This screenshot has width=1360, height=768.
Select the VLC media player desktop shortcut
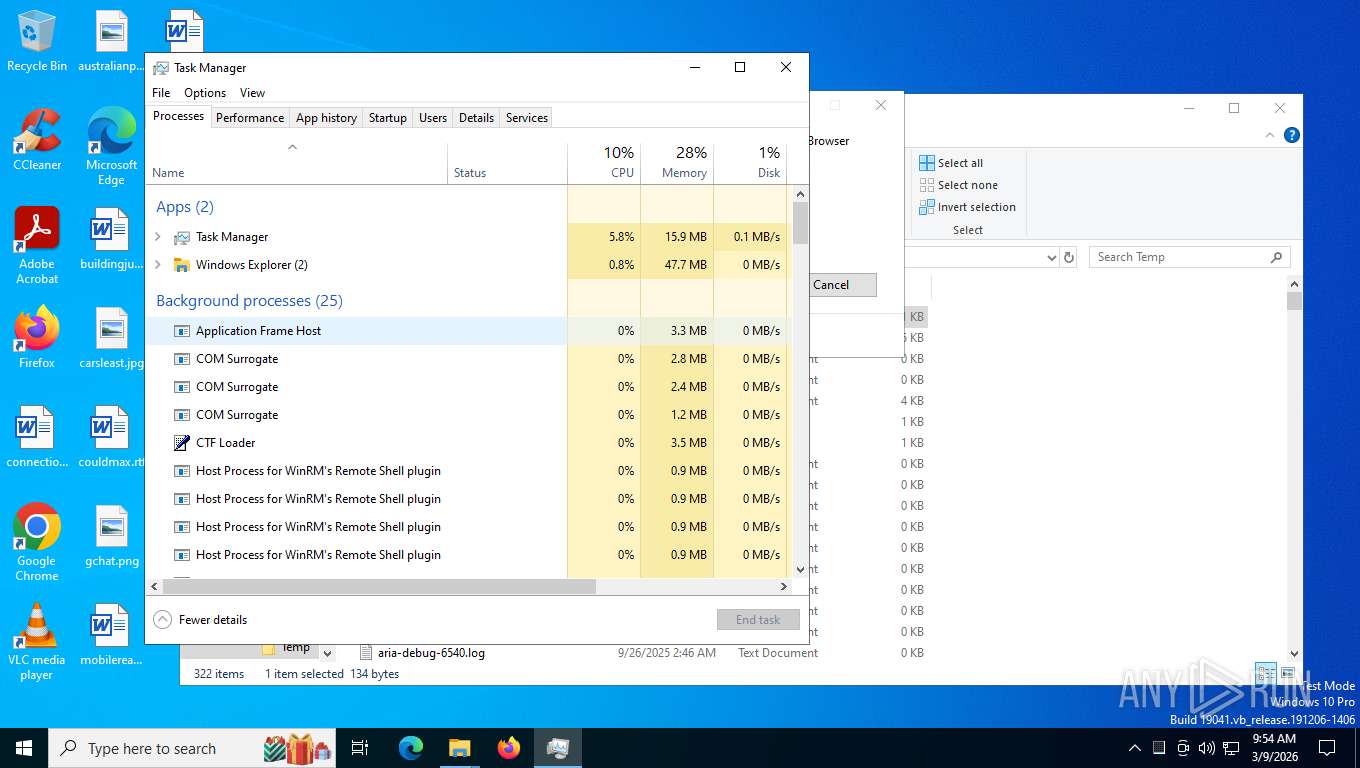(37, 641)
